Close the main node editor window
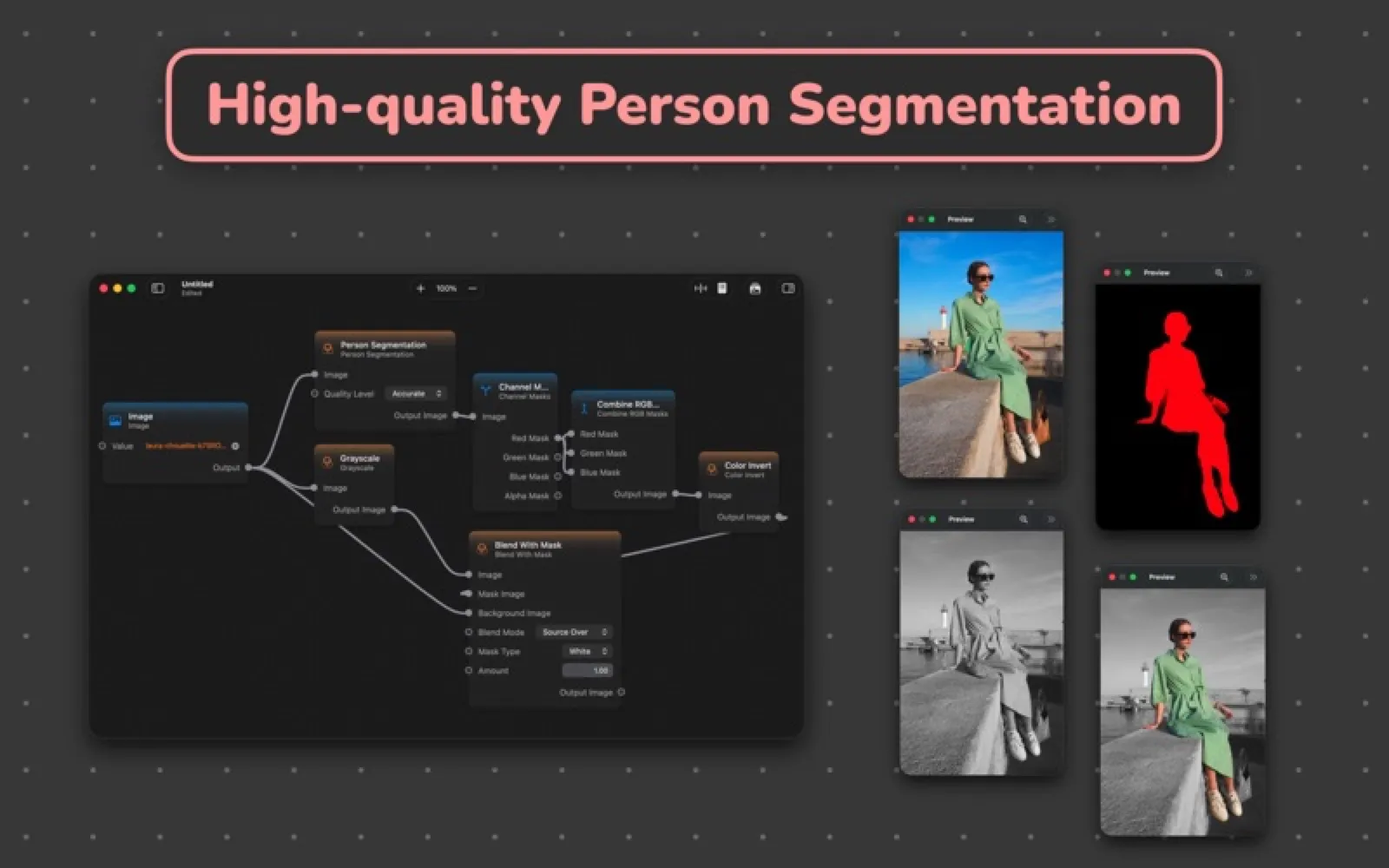 (x=104, y=288)
